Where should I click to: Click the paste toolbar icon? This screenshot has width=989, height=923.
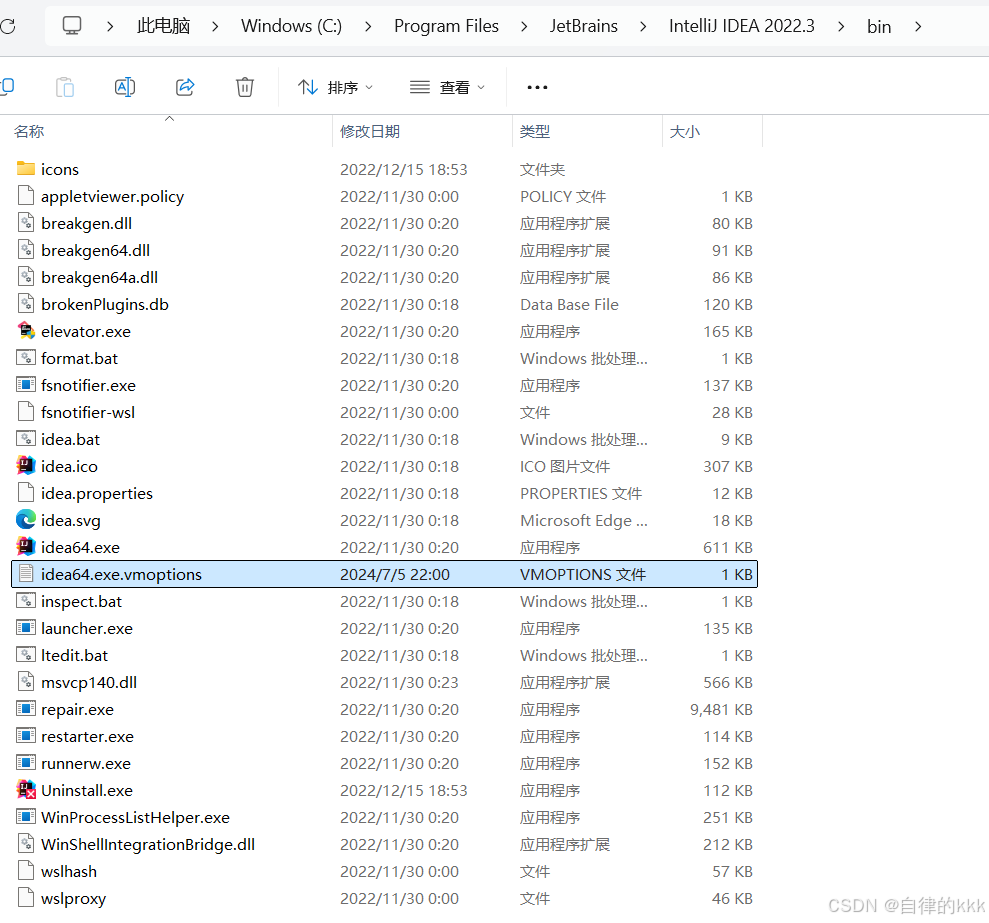coord(65,87)
